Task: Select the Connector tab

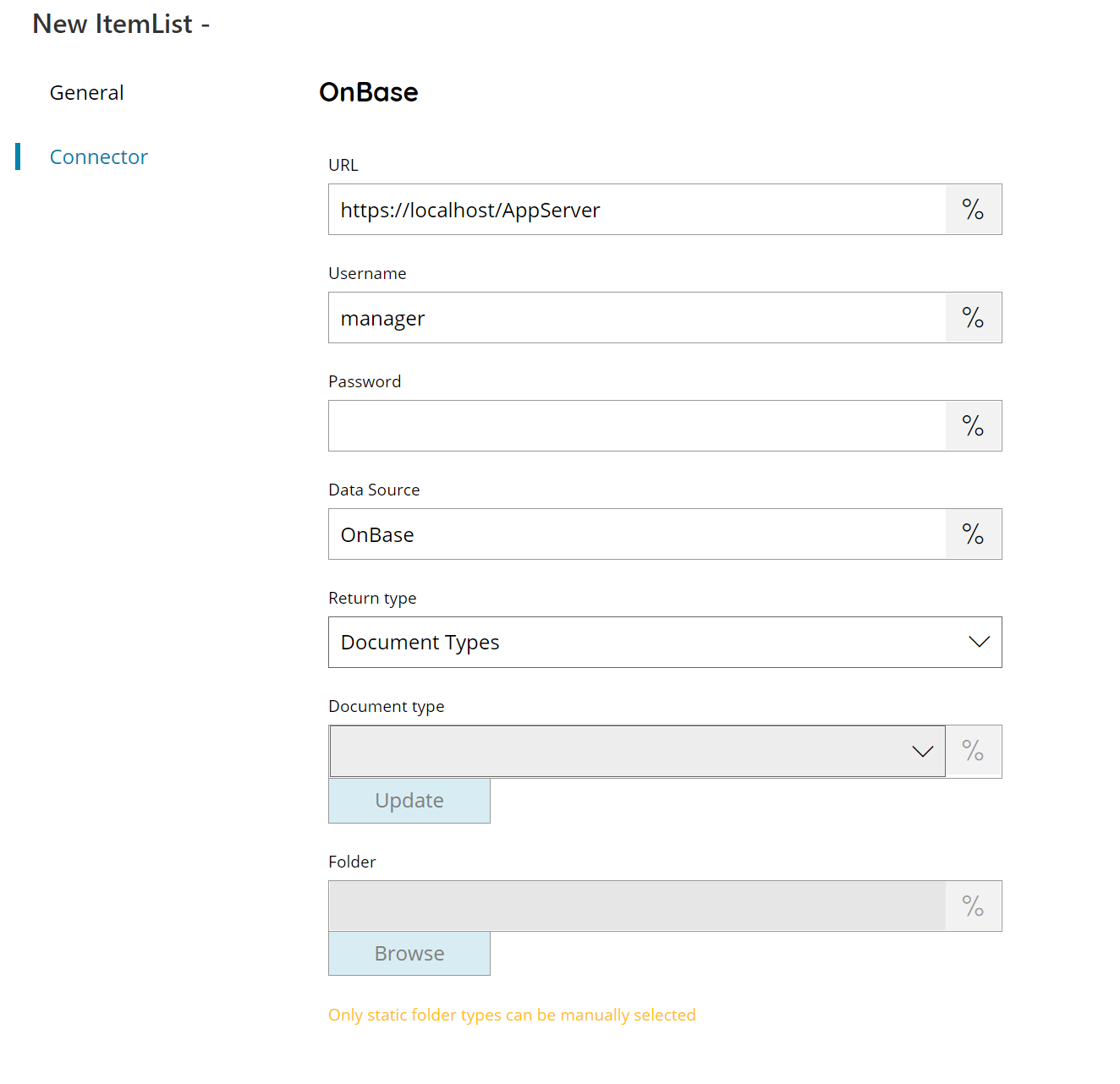Action: coord(98,157)
